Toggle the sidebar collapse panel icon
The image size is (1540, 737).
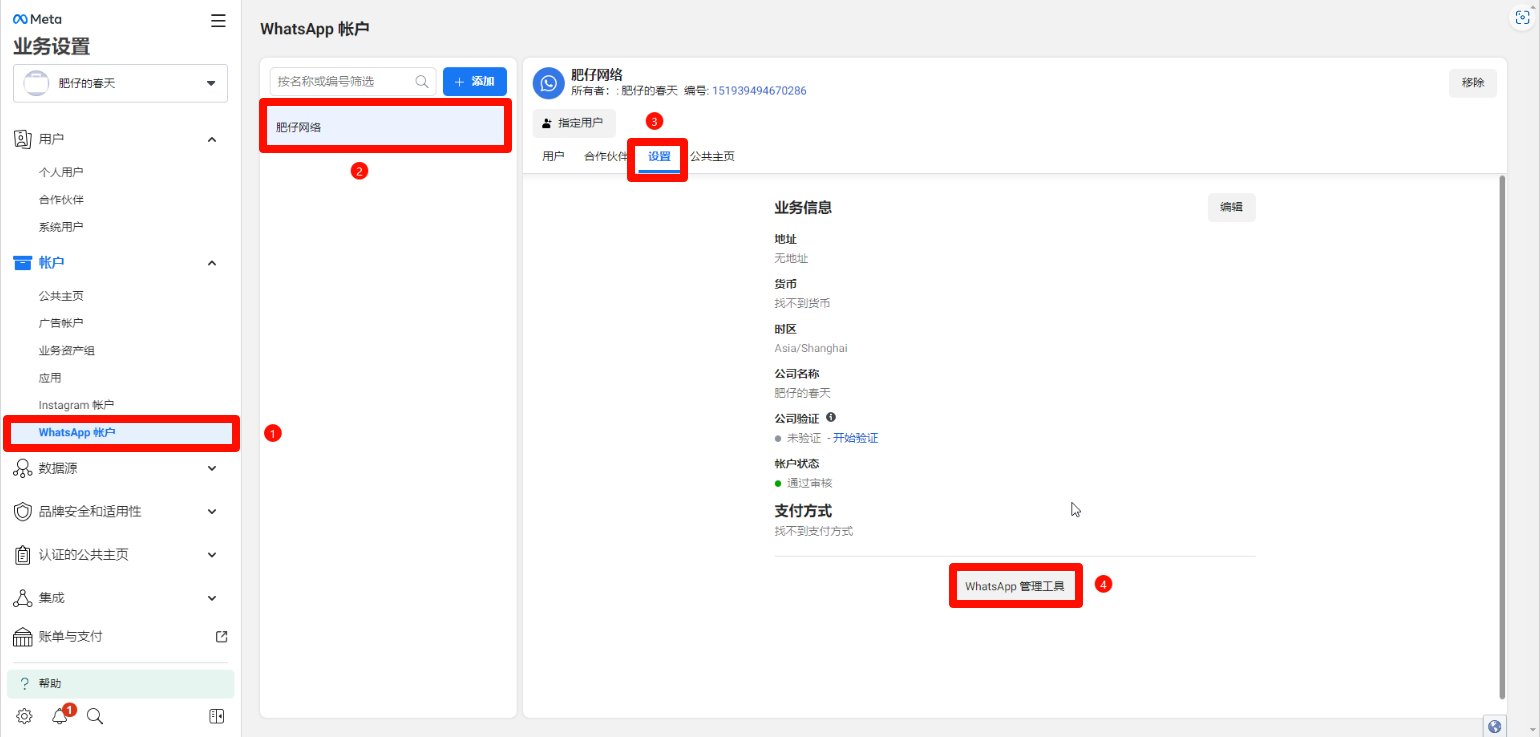217,716
